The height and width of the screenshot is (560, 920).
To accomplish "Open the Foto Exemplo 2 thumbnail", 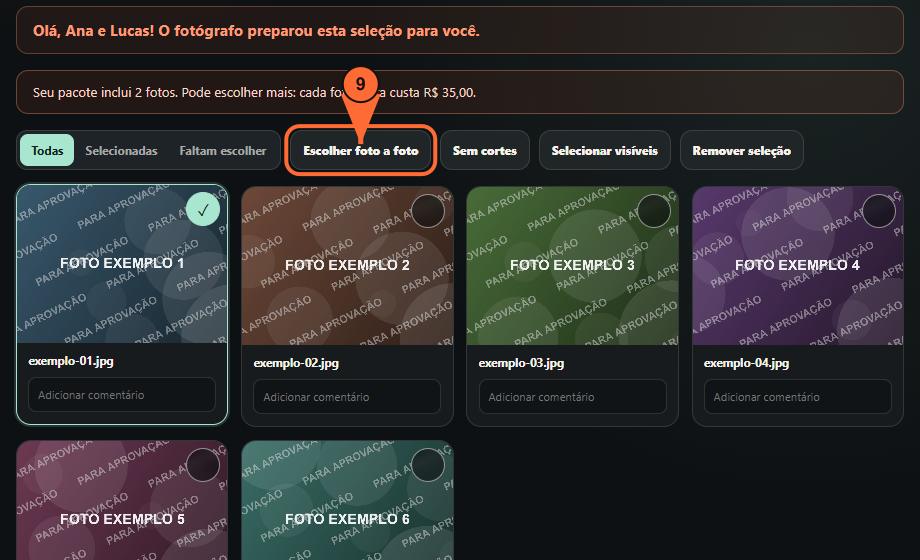I will [x=347, y=265].
